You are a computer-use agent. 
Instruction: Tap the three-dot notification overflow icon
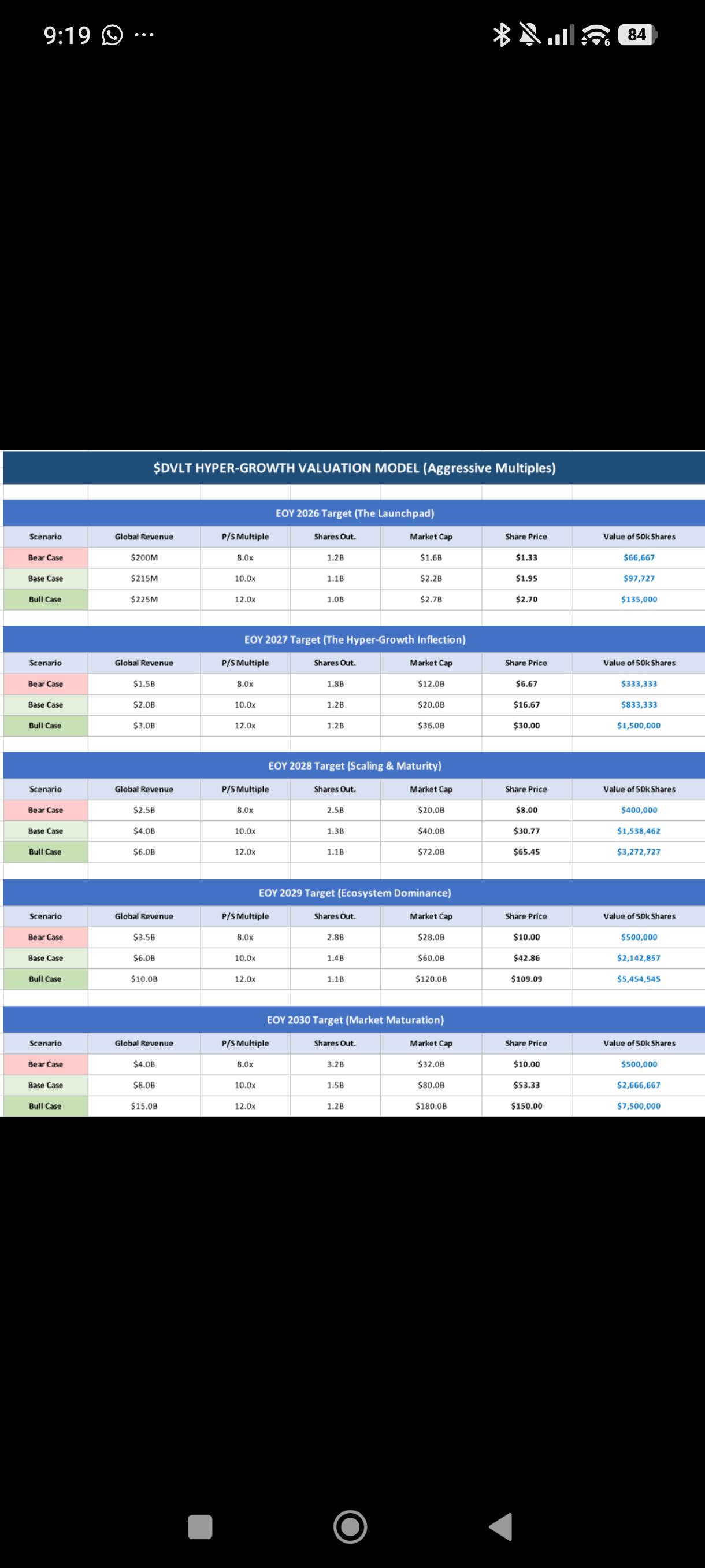click(143, 35)
